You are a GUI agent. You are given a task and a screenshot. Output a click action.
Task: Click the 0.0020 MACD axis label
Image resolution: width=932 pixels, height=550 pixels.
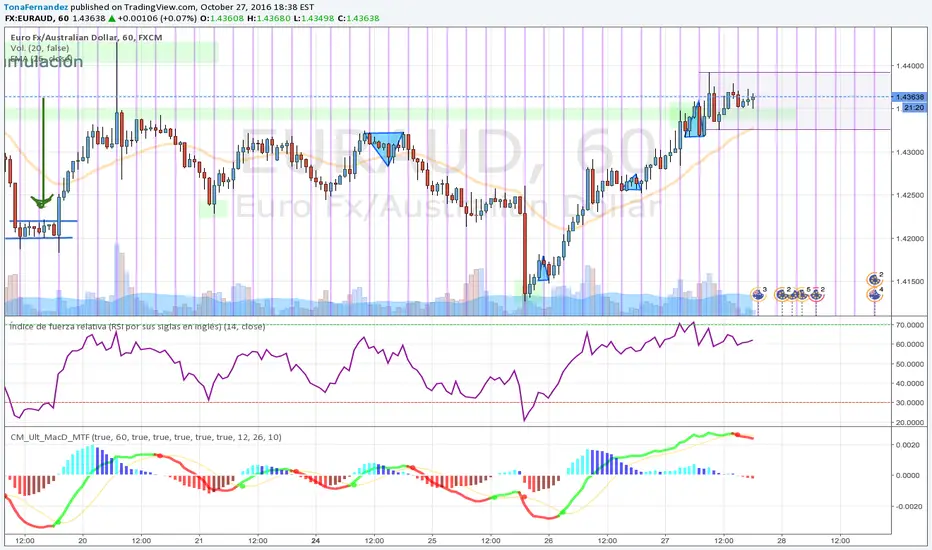coord(908,445)
